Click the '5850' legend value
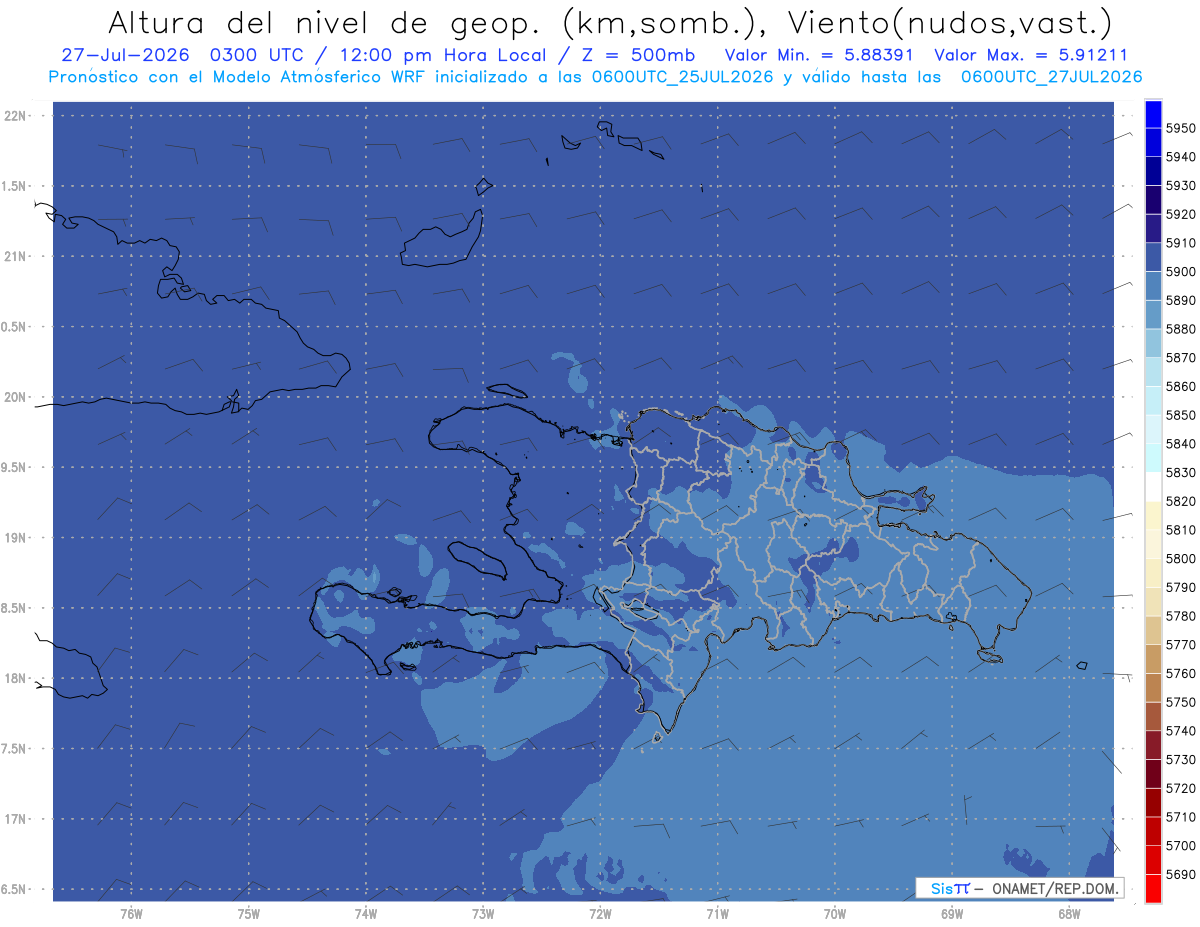 [1181, 415]
